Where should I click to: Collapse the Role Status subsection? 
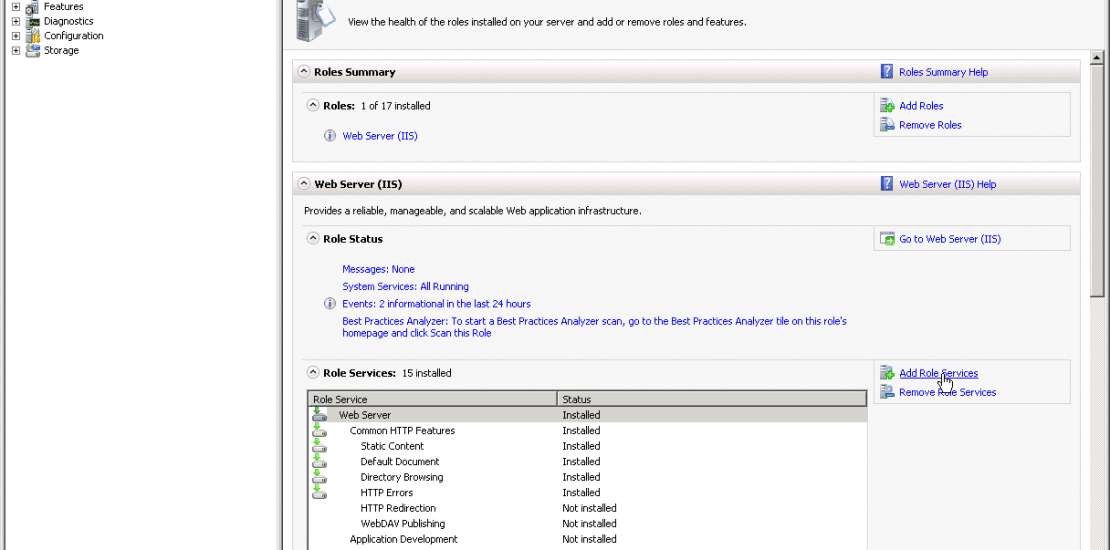[313, 239]
